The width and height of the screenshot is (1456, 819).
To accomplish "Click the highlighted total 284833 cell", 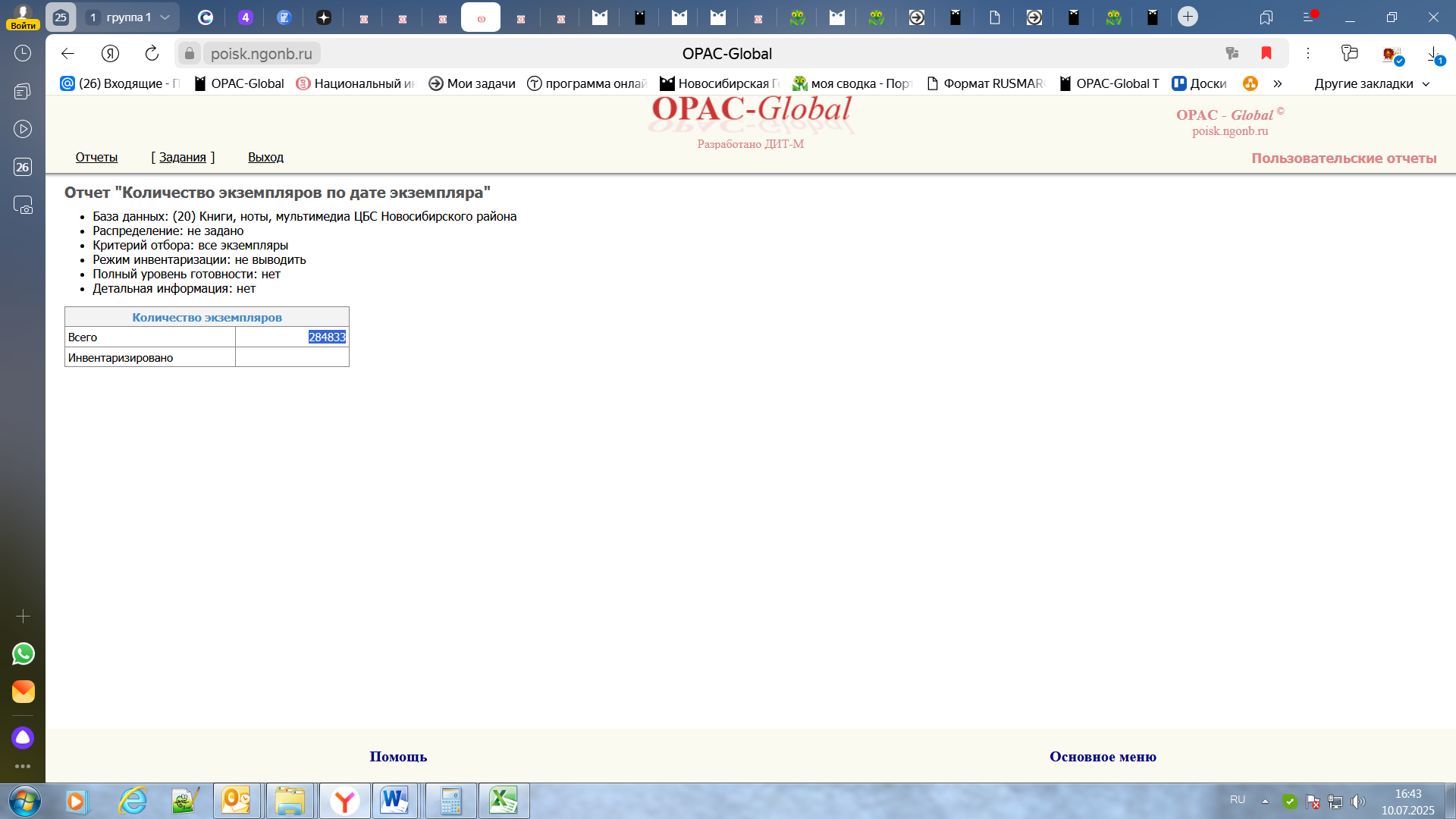I will point(327,337).
